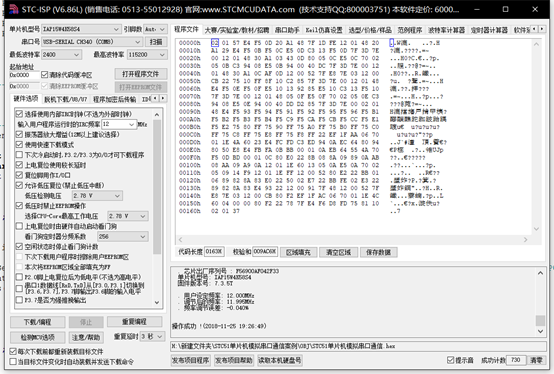This screenshot has height=374, width=554.
Task: Open IRC频率 12 MHz dropdown
Action: tap(119, 124)
